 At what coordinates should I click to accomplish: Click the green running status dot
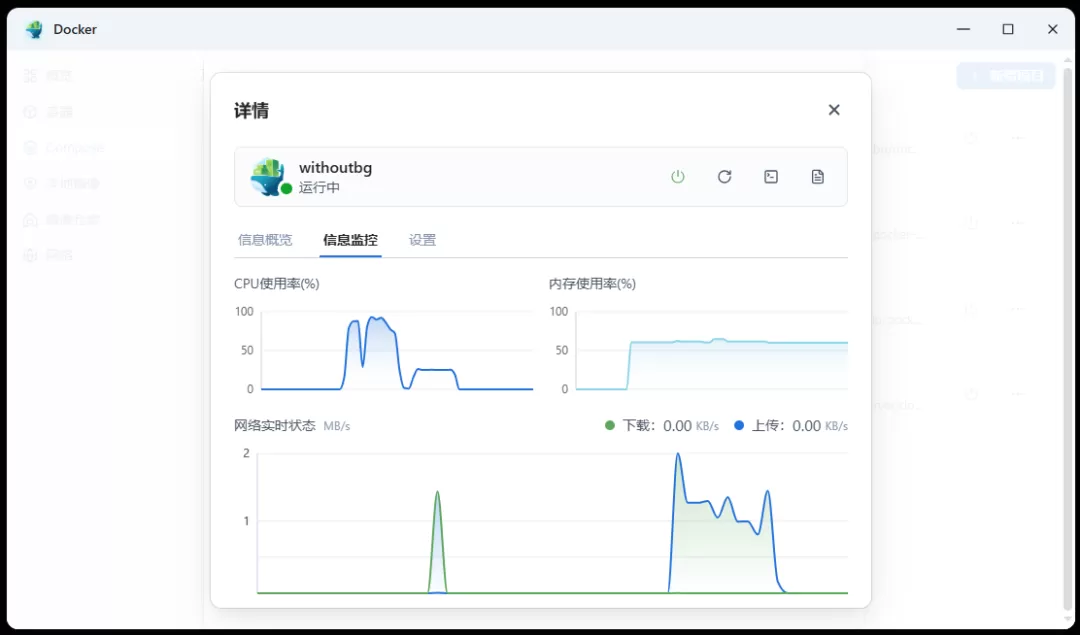pyautogui.click(x=287, y=189)
